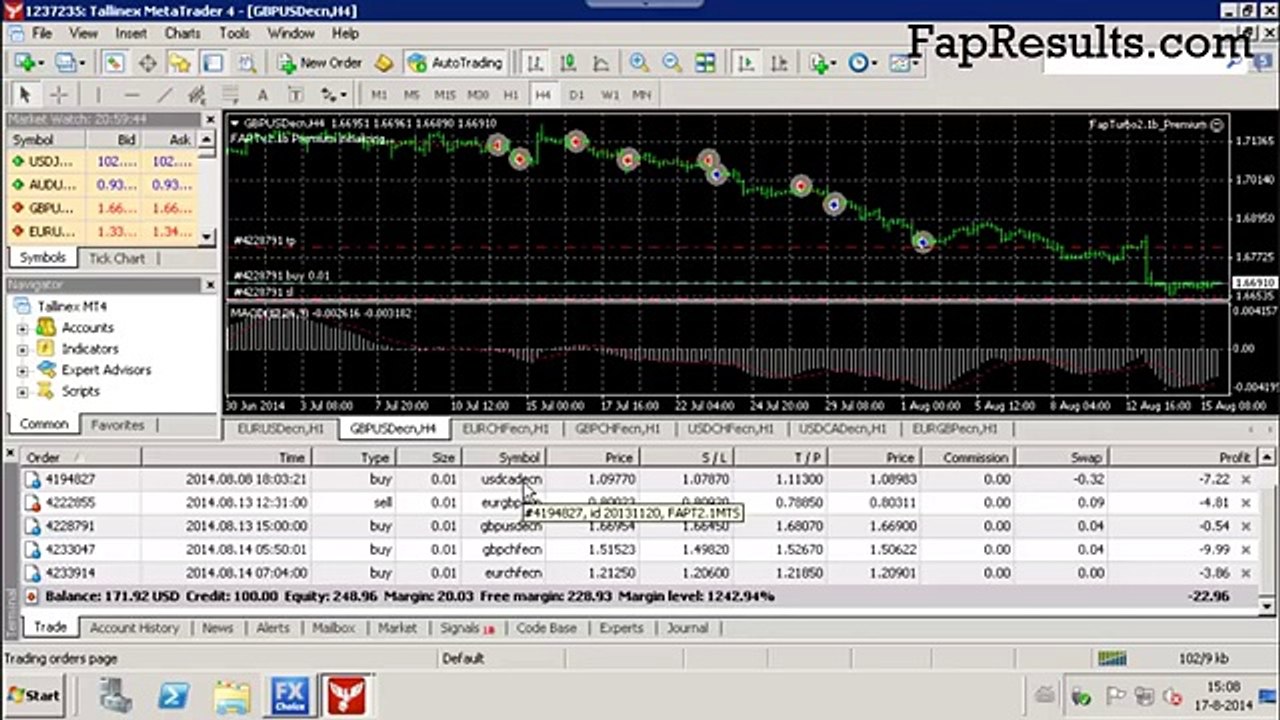Select the Fibonacci Retracement tool
This screenshot has height=720, width=1280.
230,95
